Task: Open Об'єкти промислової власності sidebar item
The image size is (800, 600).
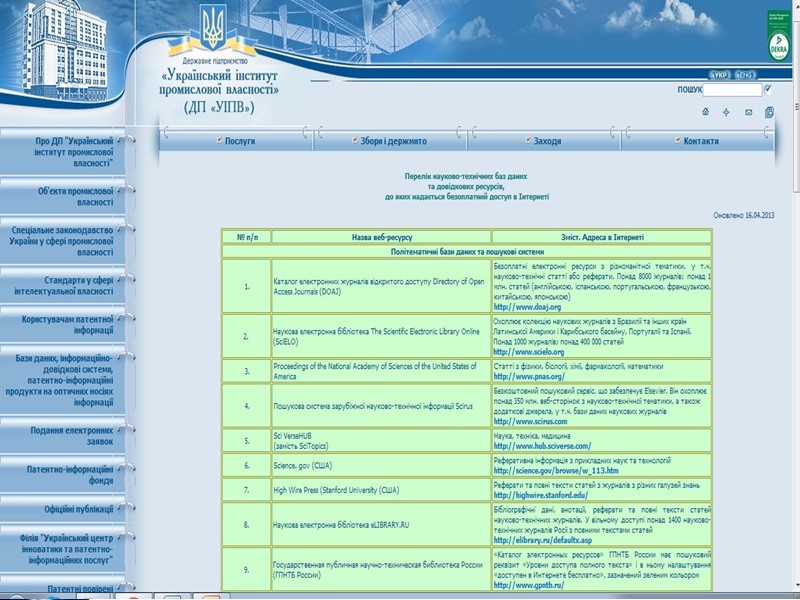Action: [62, 196]
